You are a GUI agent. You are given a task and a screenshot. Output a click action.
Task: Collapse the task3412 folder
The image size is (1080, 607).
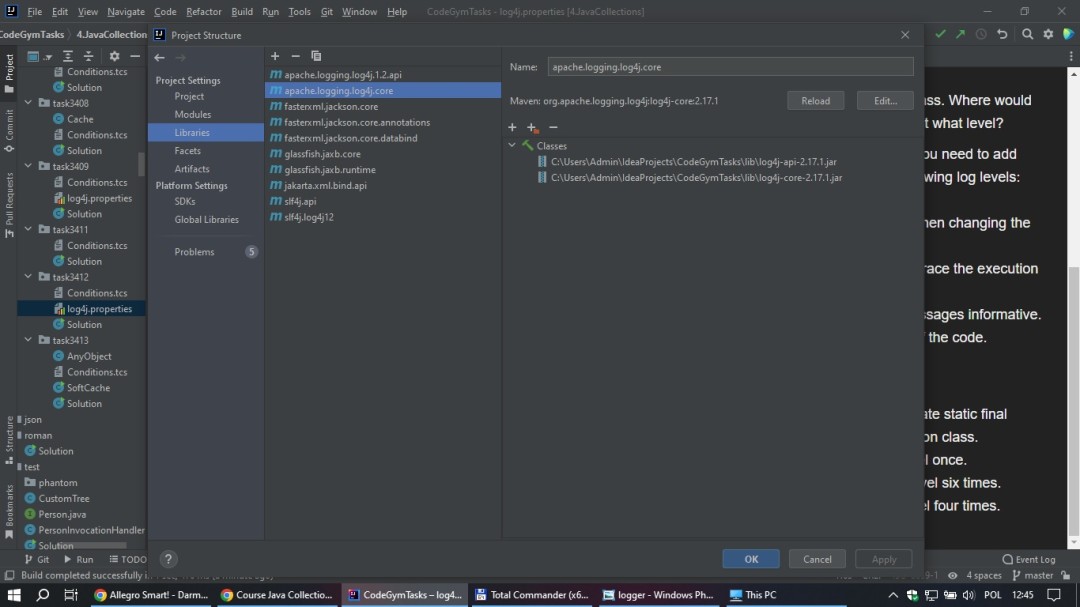pyautogui.click(x=28, y=277)
